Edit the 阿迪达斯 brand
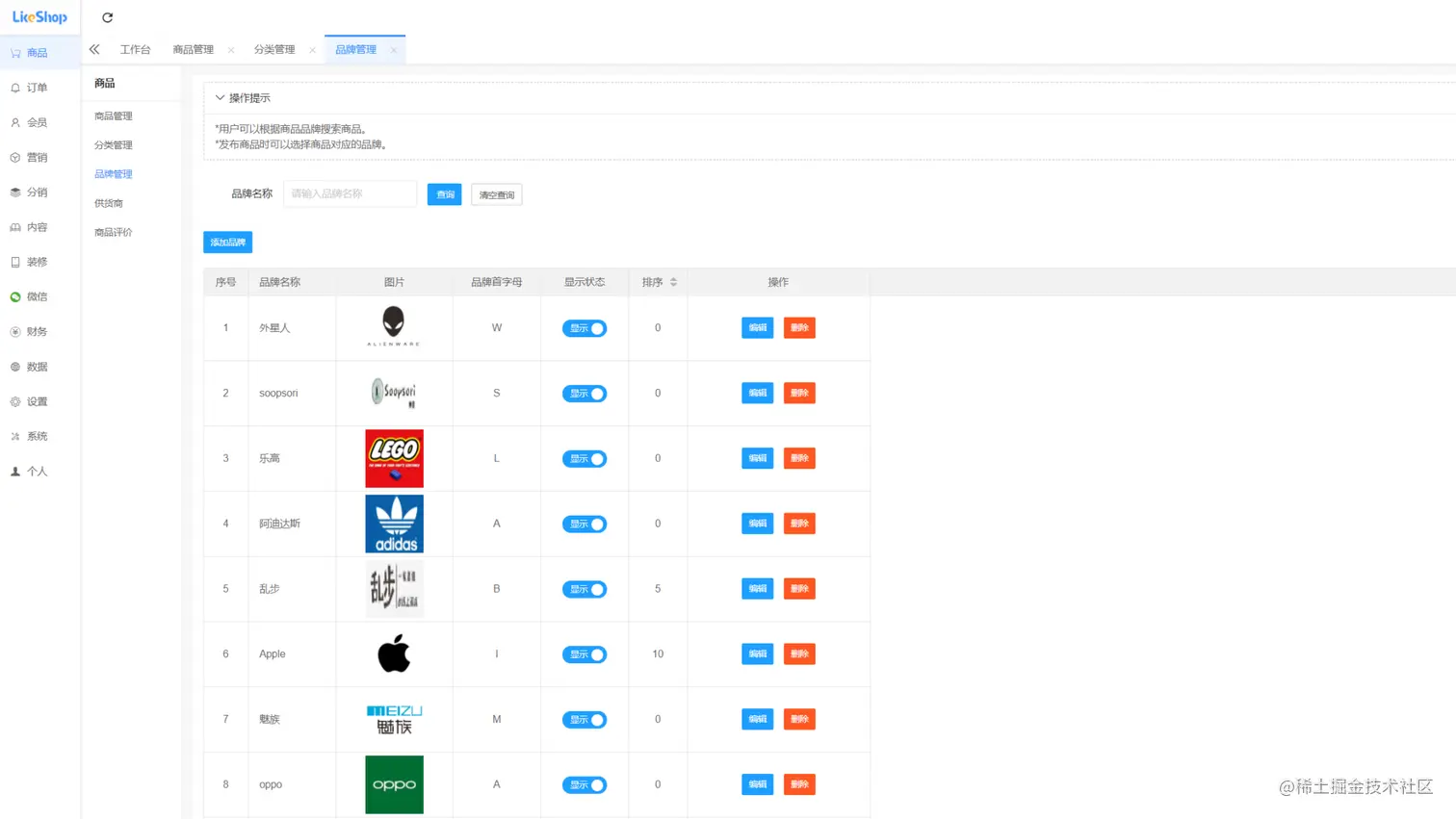 [x=758, y=524]
